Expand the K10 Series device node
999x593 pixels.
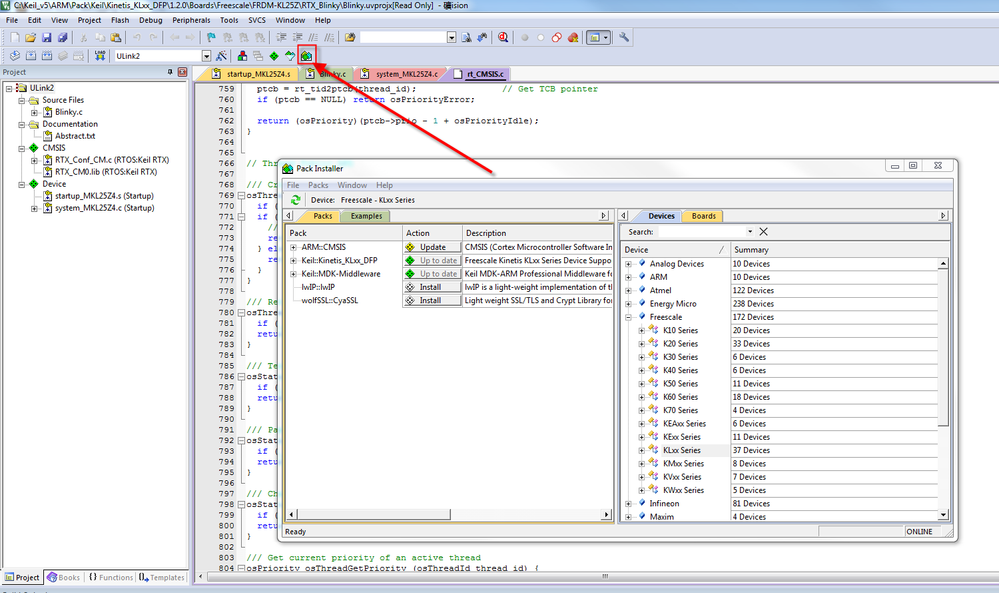[642, 331]
